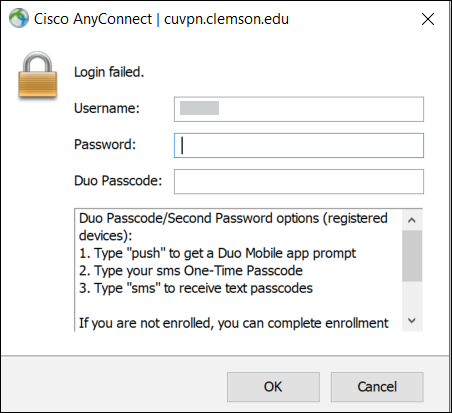452x413 pixels.
Task: Click the 'Type "sms"' text passcodes line
Action: tap(196, 288)
